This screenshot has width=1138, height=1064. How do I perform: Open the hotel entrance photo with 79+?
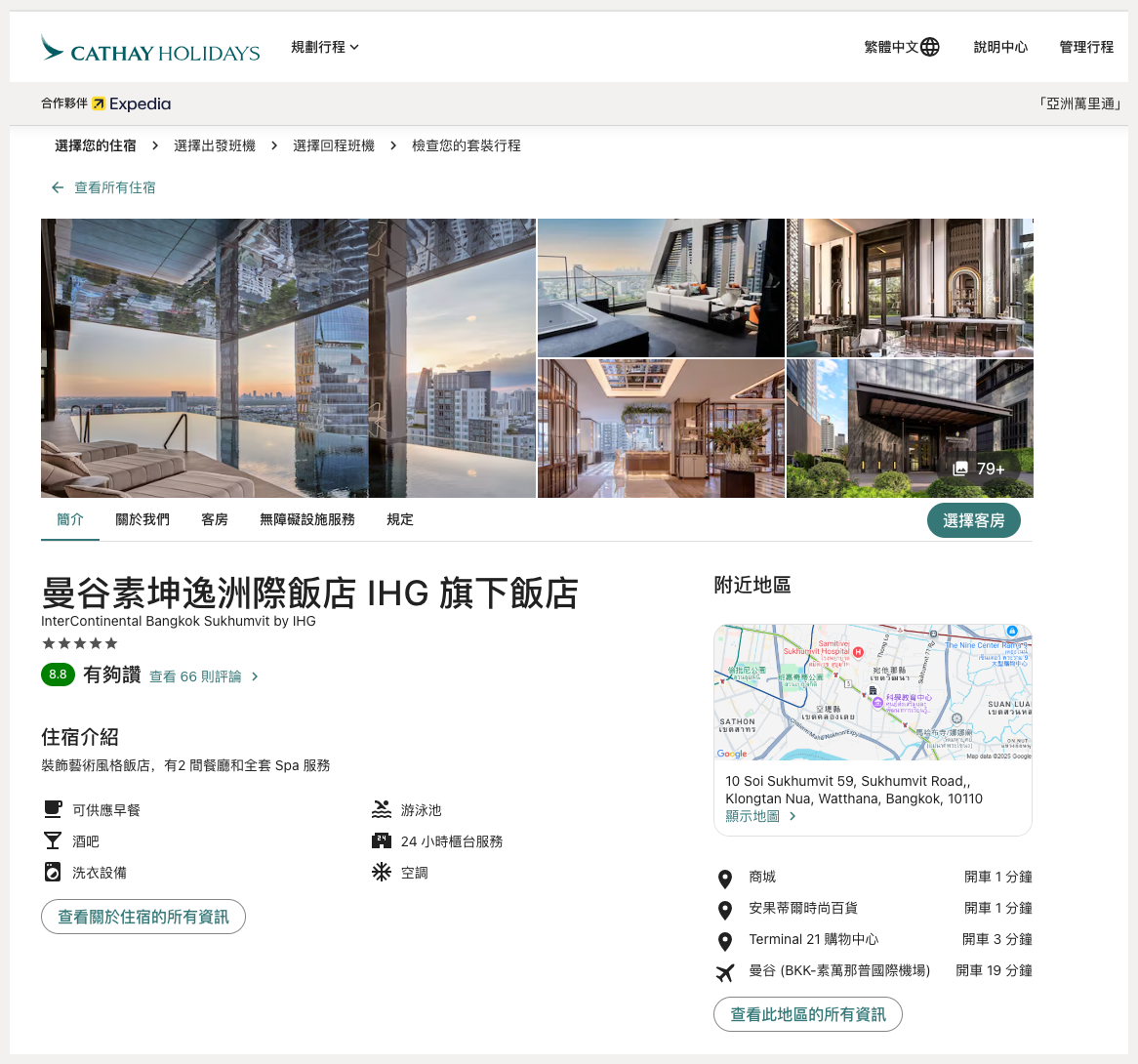point(911,429)
